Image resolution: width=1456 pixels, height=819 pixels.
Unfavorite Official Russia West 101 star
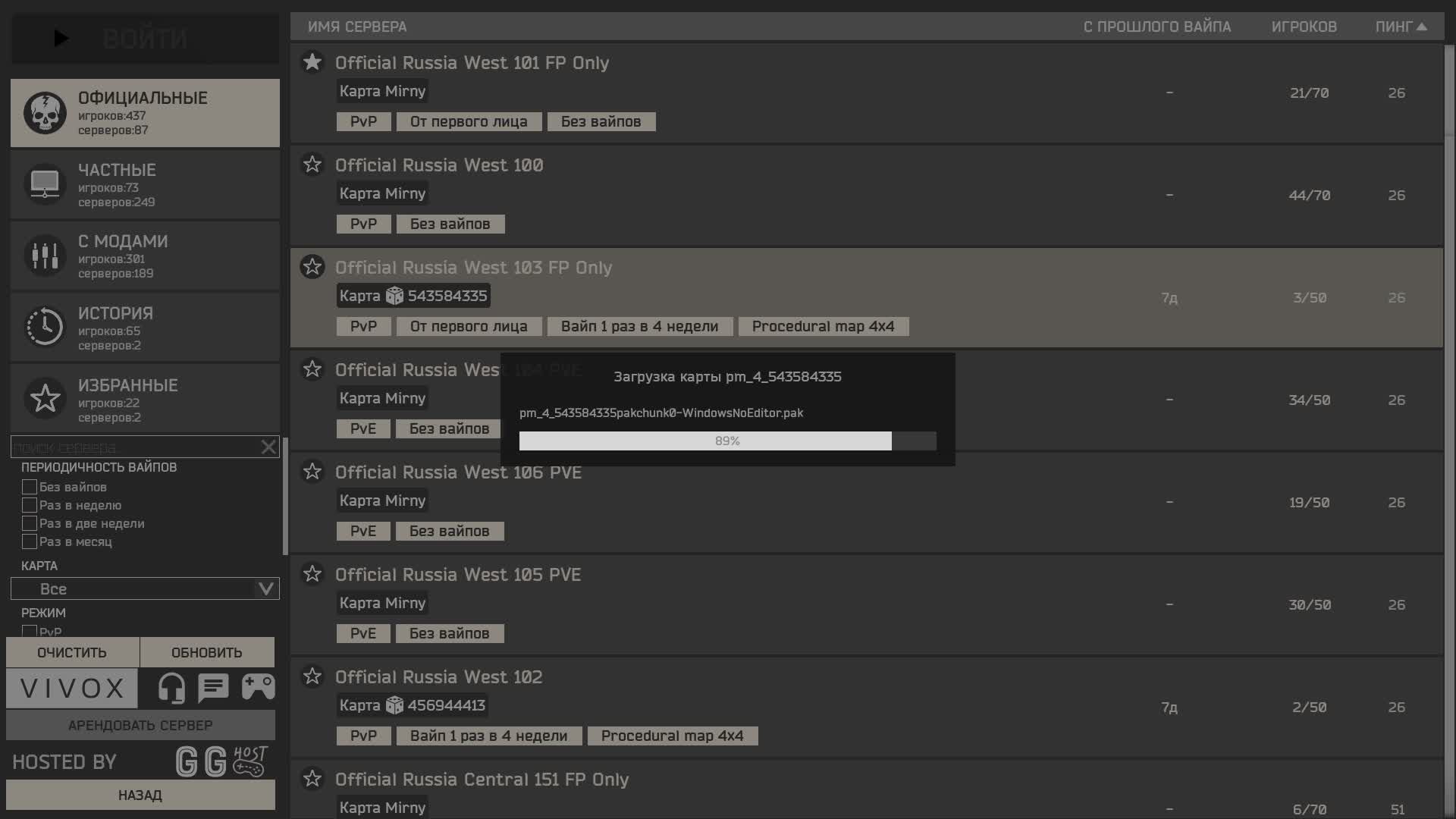pyautogui.click(x=312, y=62)
